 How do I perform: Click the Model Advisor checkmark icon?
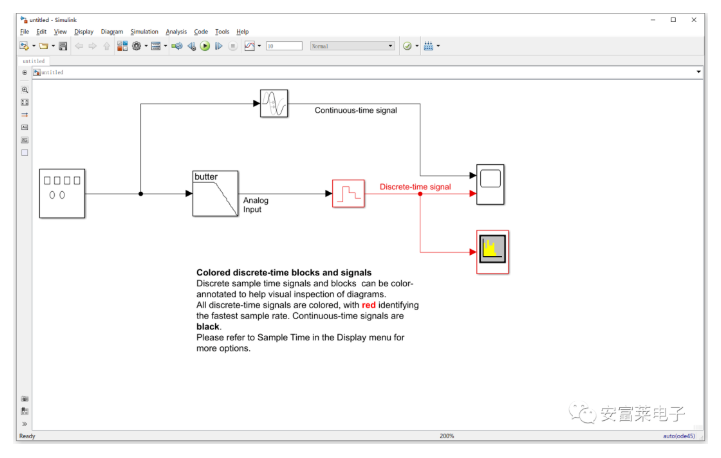click(x=407, y=46)
